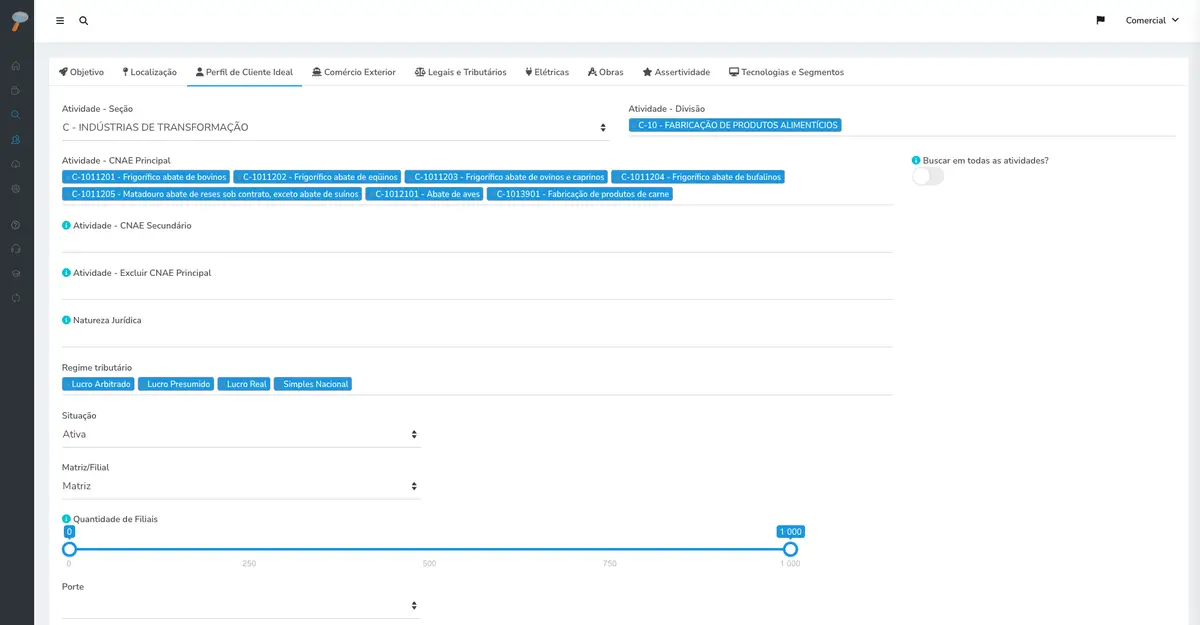Image resolution: width=1200 pixels, height=625 pixels.
Task: Click the search magnifier in top bar
Action: [x=84, y=20]
